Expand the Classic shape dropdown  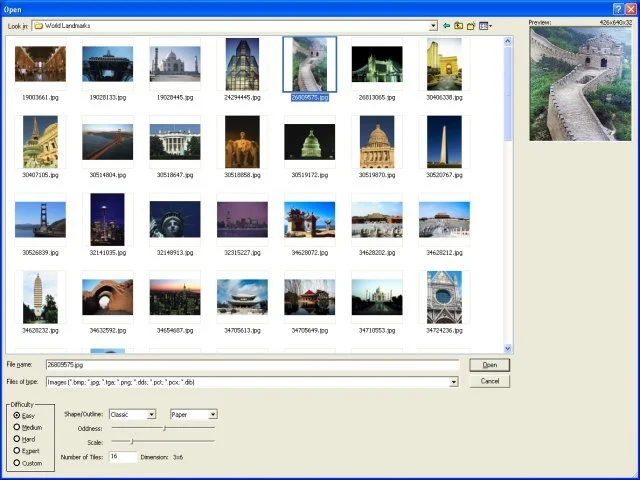point(151,414)
